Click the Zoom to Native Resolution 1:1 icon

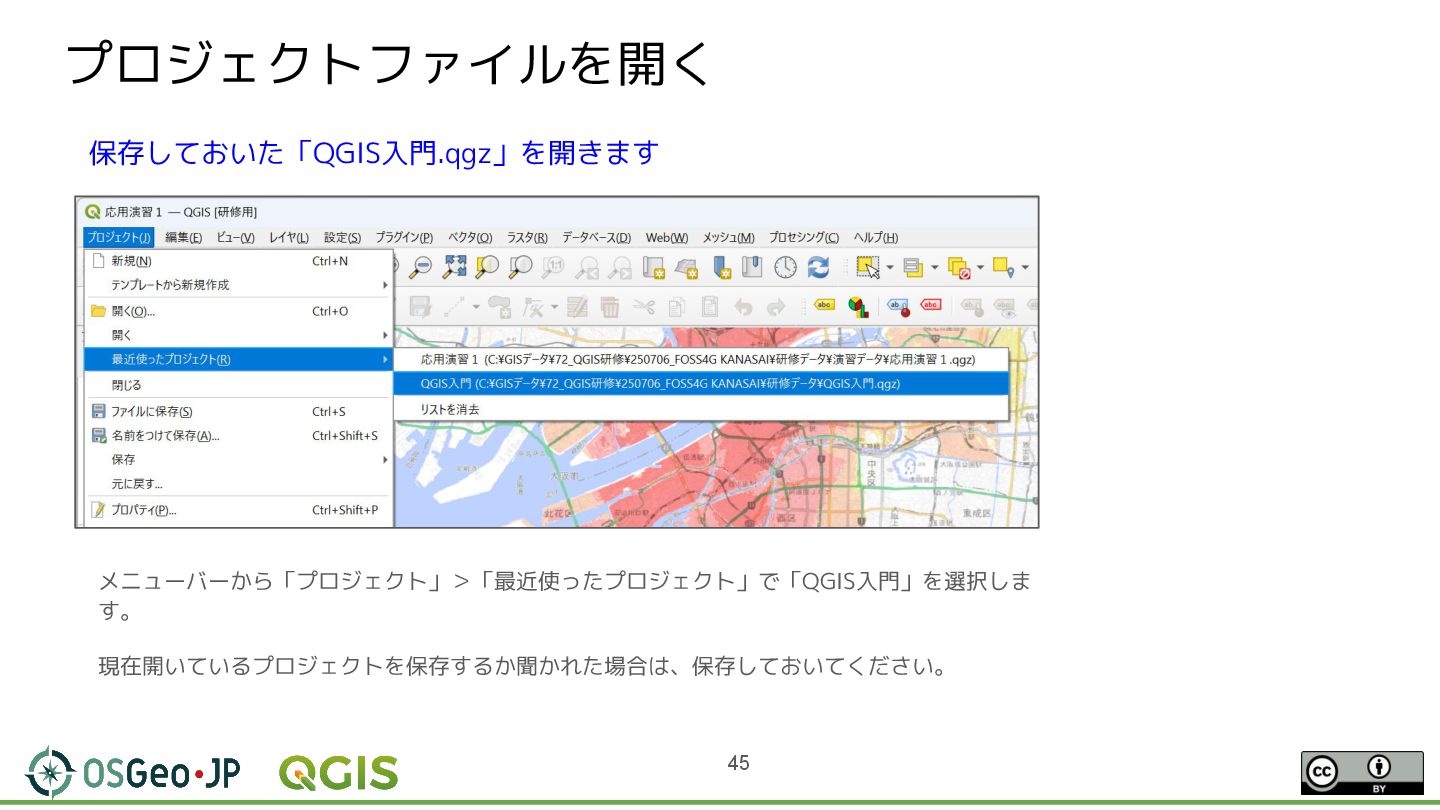pyautogui.click(x=554, y=267)
